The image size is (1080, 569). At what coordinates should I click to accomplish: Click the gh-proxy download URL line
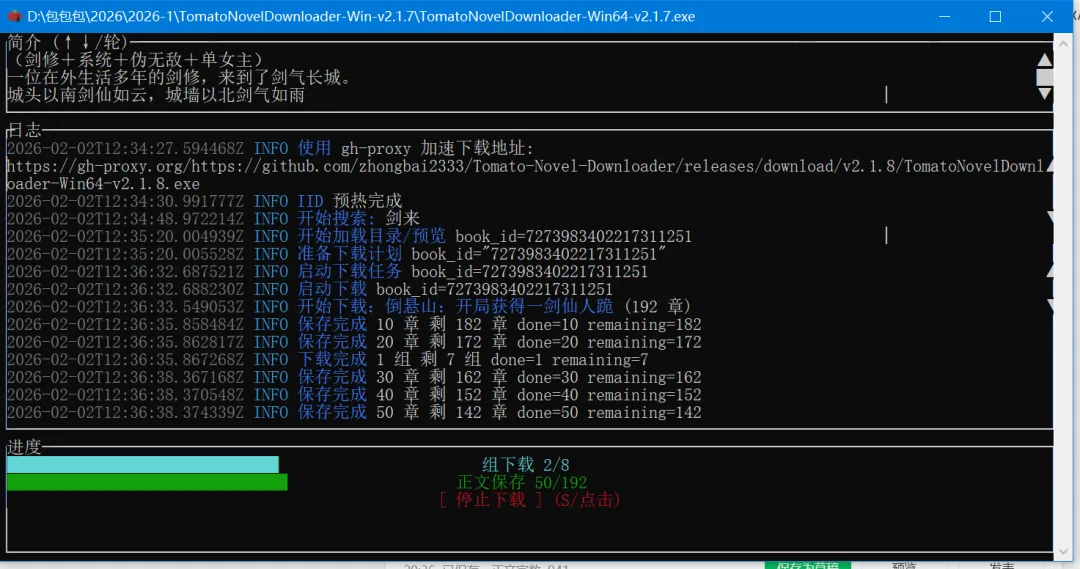(526, 166)
